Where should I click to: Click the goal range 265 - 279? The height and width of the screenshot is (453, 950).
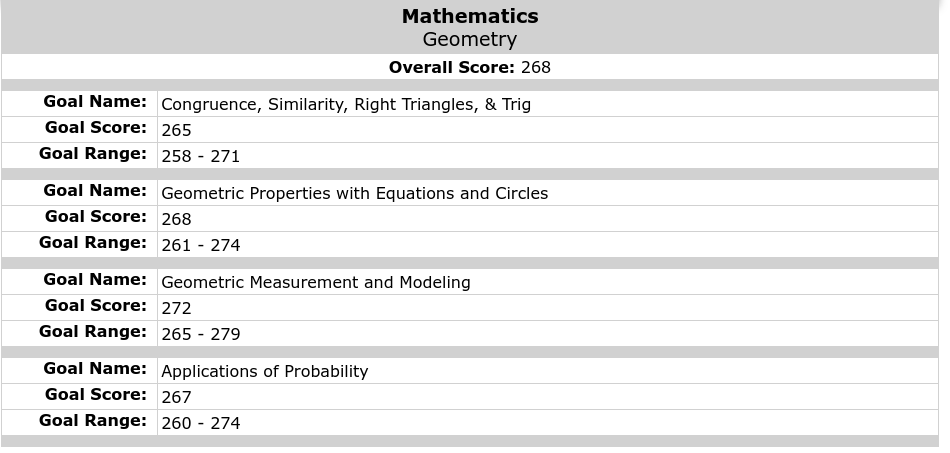(x=200, y=334)
